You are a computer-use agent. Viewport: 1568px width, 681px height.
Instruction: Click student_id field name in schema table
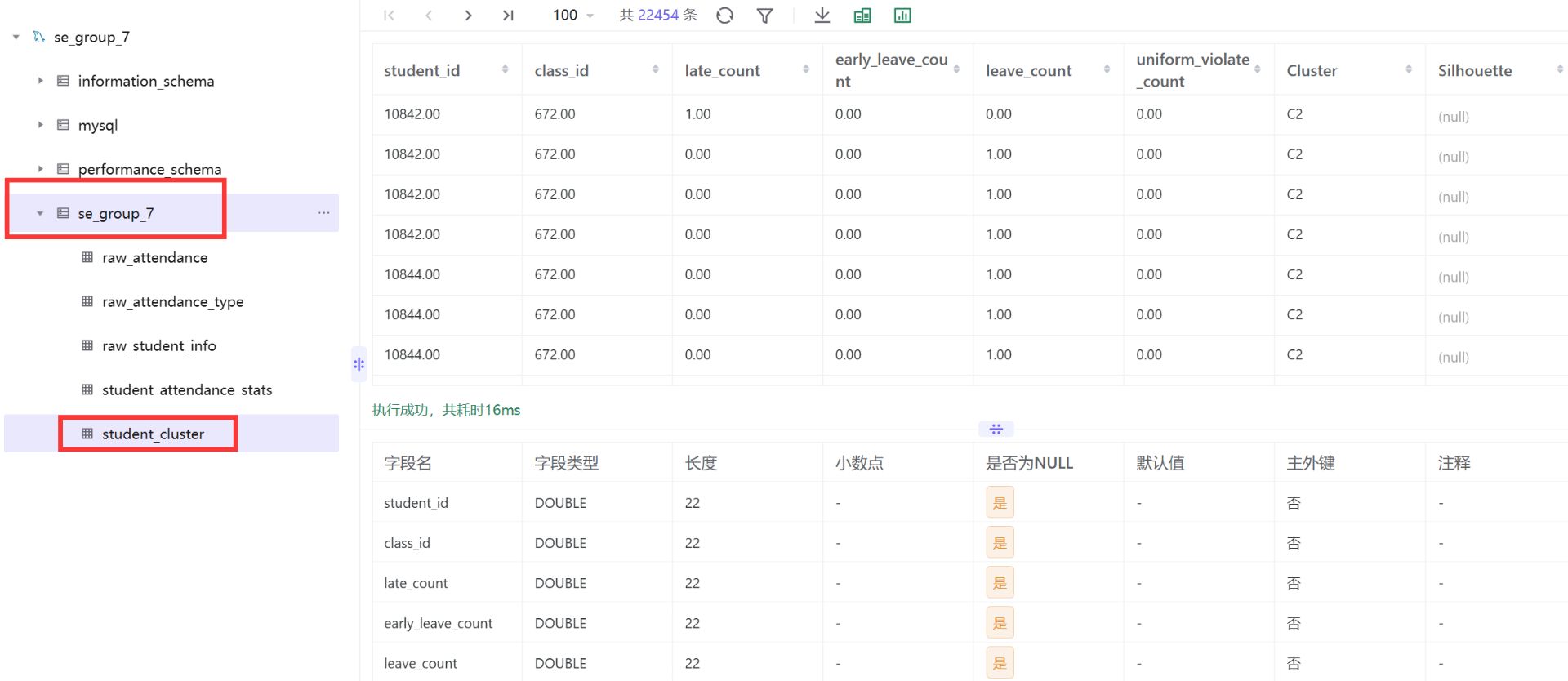(416, 503)
